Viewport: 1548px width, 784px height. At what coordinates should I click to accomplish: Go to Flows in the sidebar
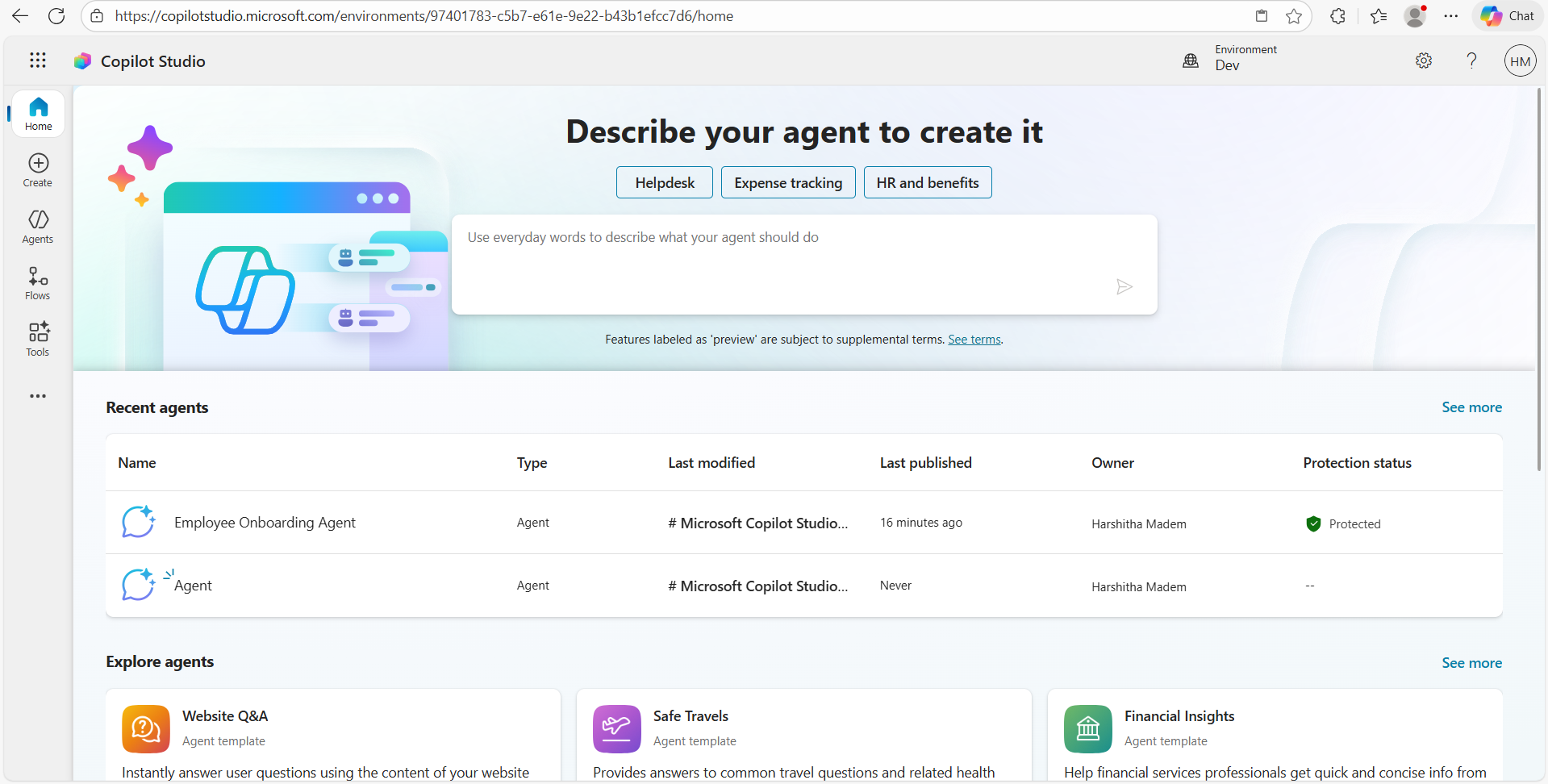tap(38, 283)
